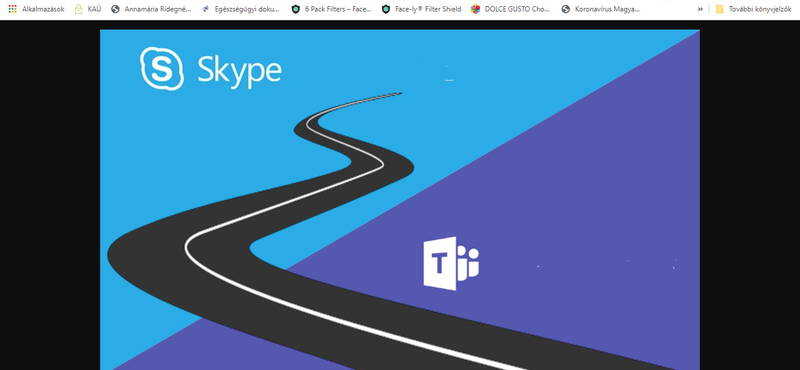Open the 6 Pack Filters bookmark
The width and height of the screenshot is (800, 370).
(331, 9)
